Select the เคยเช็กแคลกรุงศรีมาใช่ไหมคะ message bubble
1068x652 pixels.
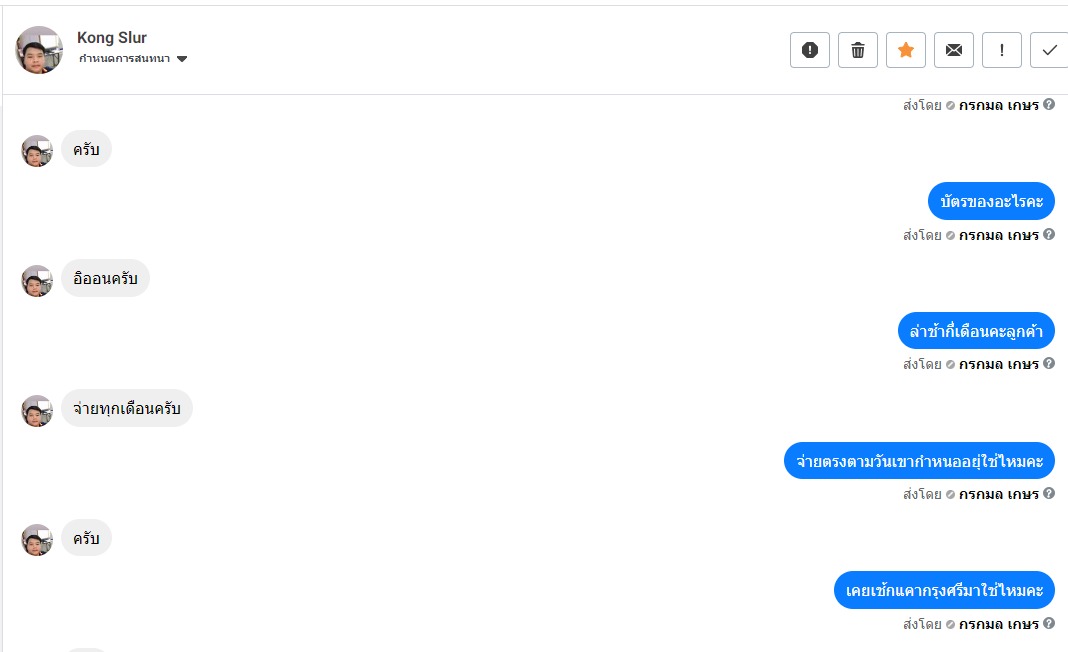pyautogui.click(x=944, y=591)
